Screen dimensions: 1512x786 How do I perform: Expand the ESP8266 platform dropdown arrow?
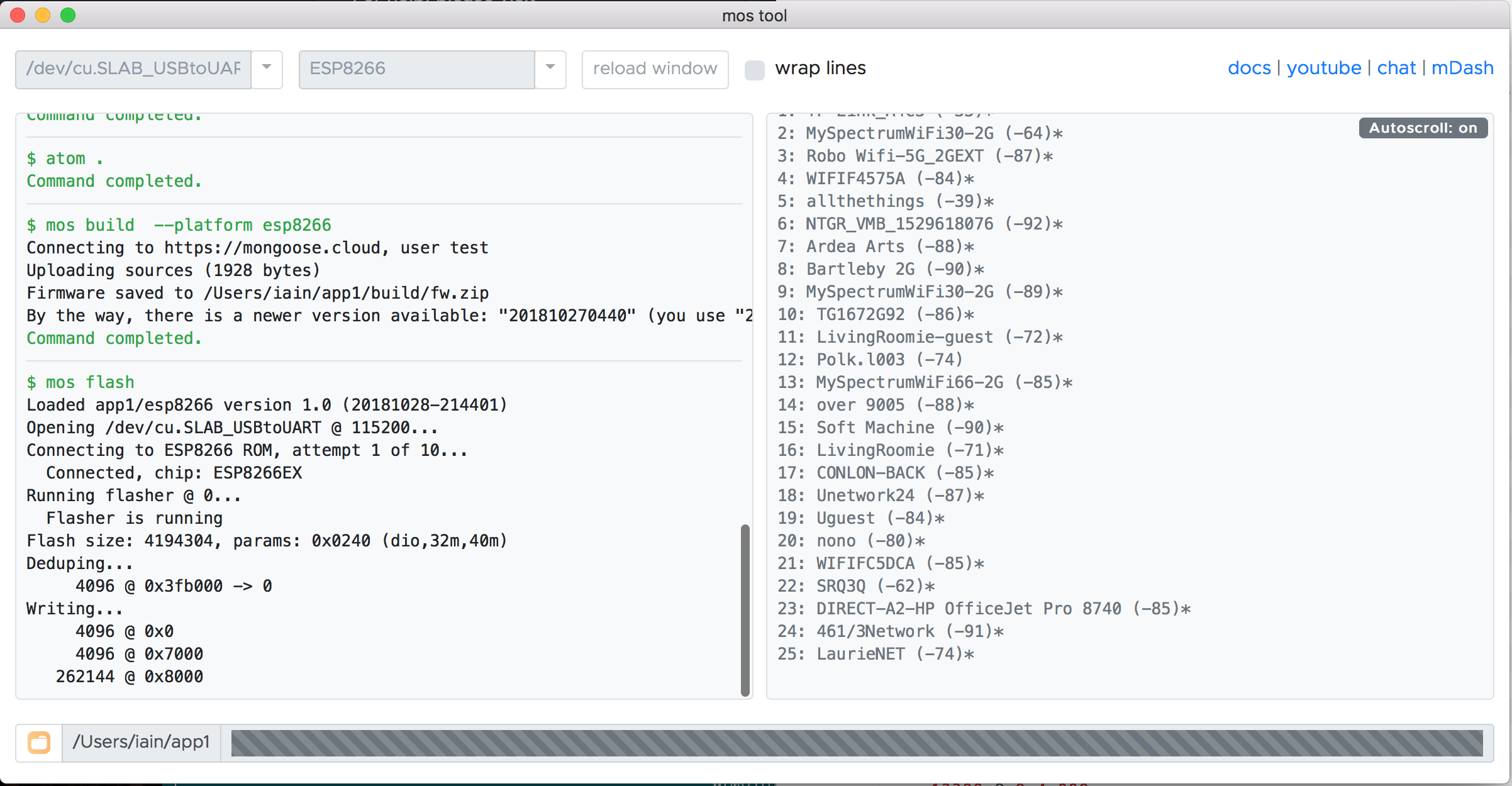click(550, 69)
